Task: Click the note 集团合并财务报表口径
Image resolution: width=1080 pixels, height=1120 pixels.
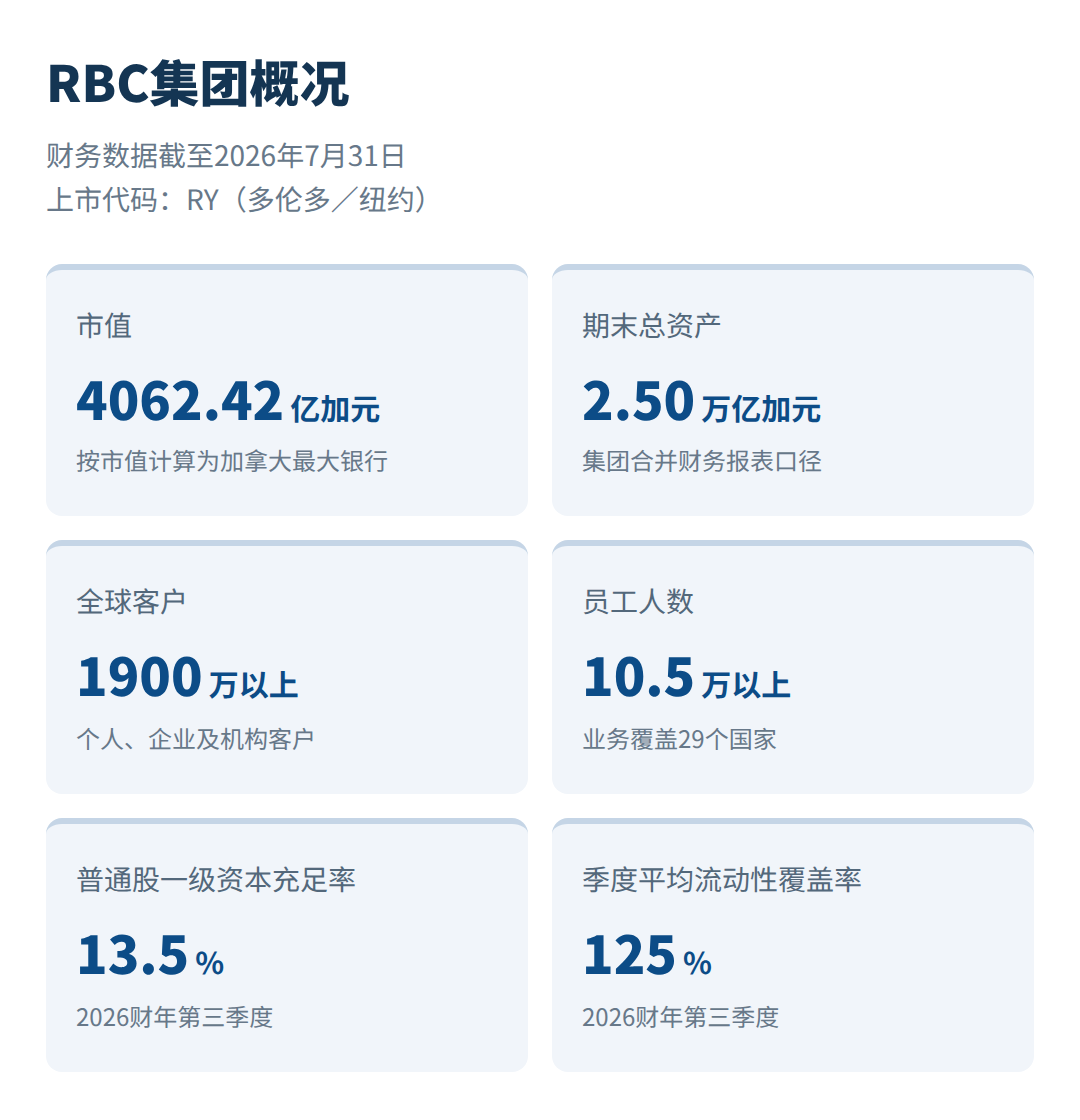Action: (701, 461)
